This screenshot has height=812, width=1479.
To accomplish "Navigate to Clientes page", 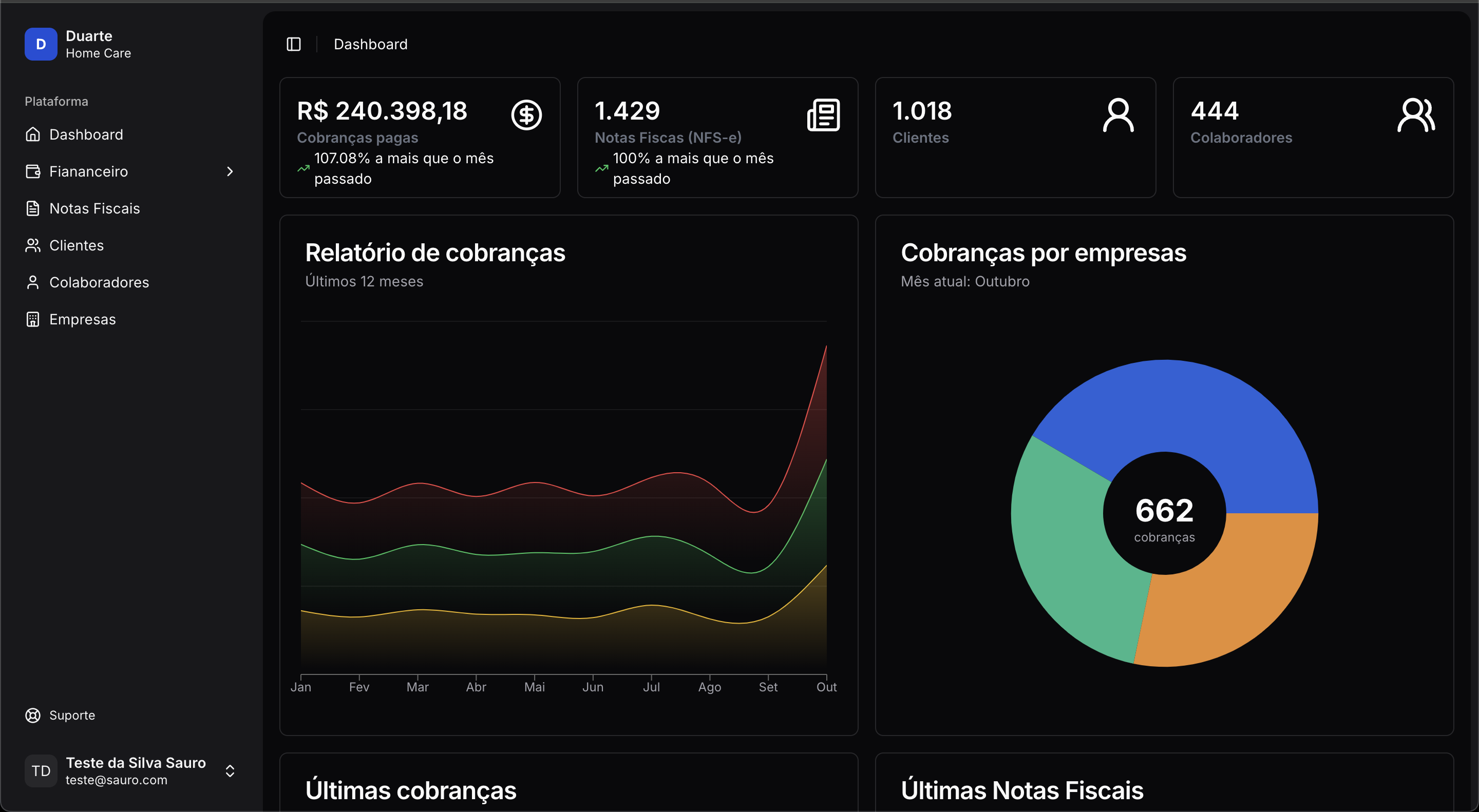I will coord(131,245).
